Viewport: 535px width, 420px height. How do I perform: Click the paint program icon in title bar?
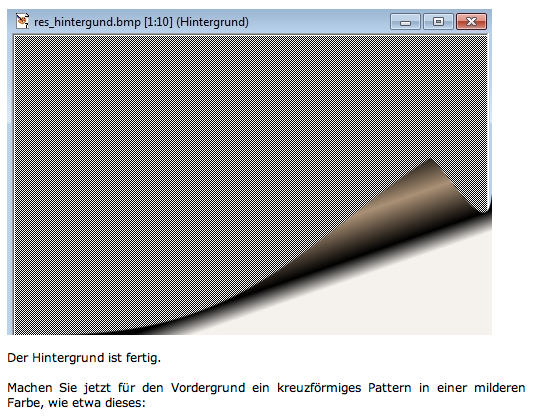click(x=22, y=21)
